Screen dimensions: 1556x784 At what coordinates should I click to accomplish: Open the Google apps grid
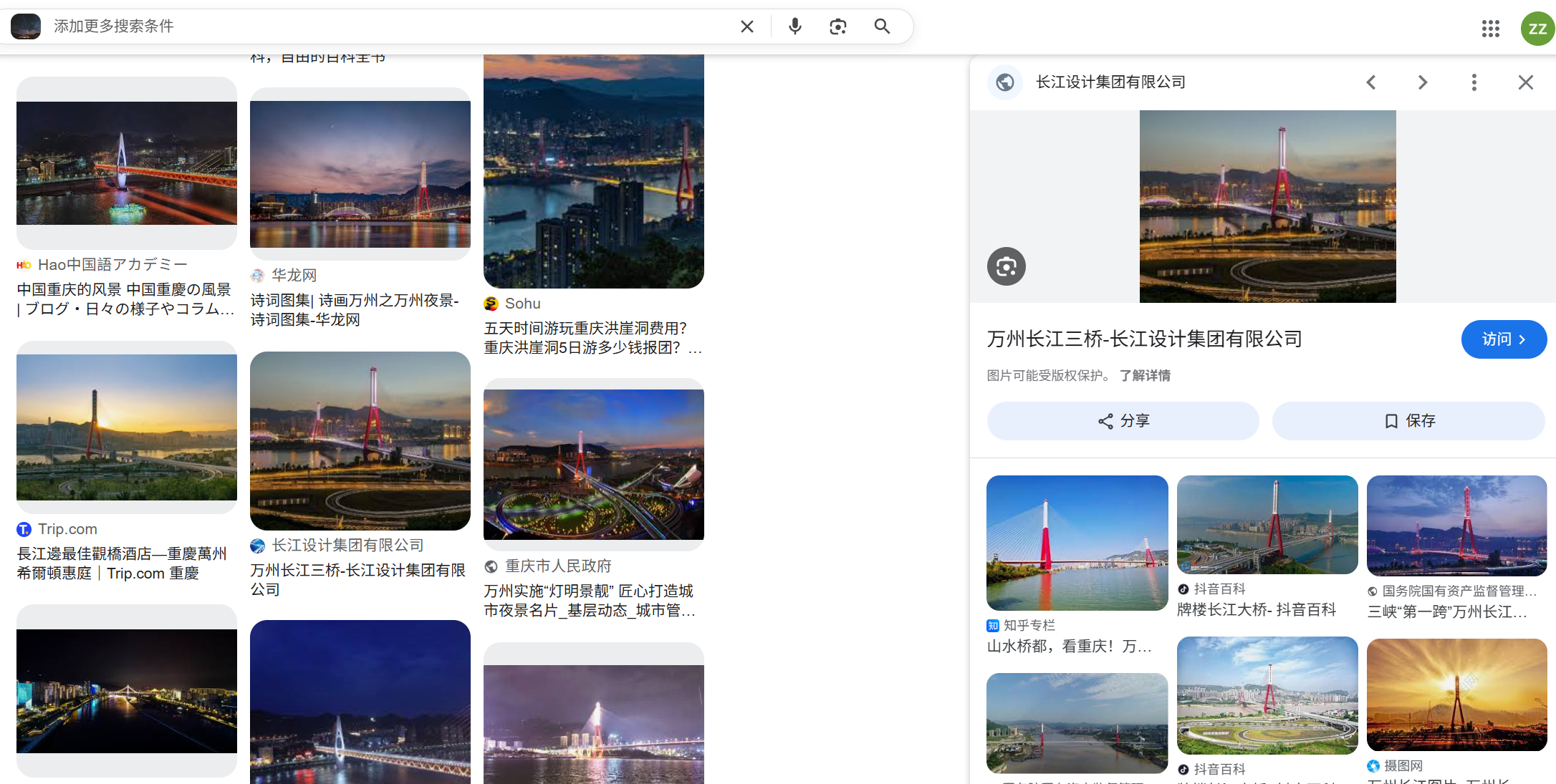click(x=1490, y=29)
